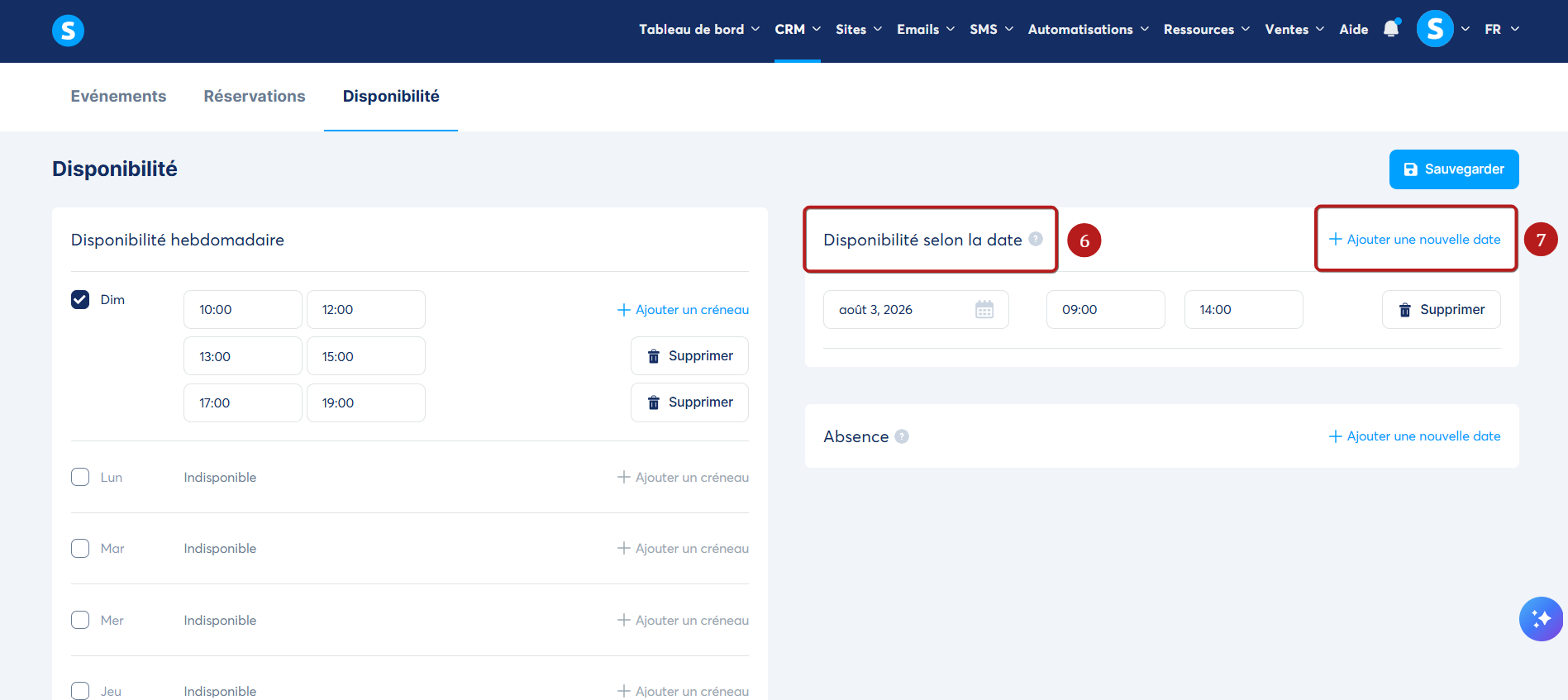Enable the Lun day checkbox
Screen dimensions: 1568x700
pos(80,477)
